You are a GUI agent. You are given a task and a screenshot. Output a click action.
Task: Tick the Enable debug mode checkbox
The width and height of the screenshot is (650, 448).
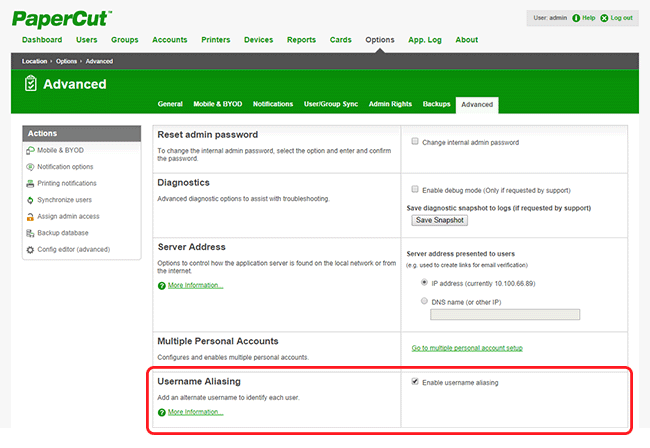coord(415,189)
